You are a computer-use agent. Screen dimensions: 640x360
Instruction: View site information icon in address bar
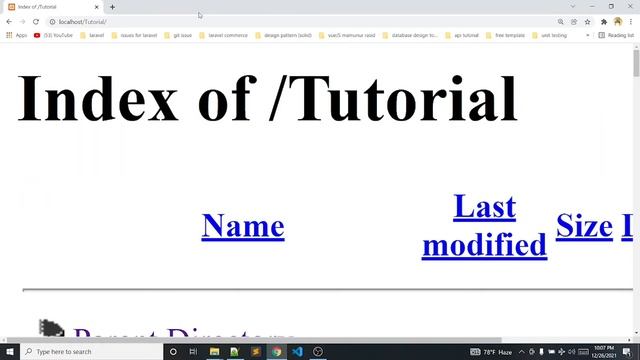[x=52, y=22]
